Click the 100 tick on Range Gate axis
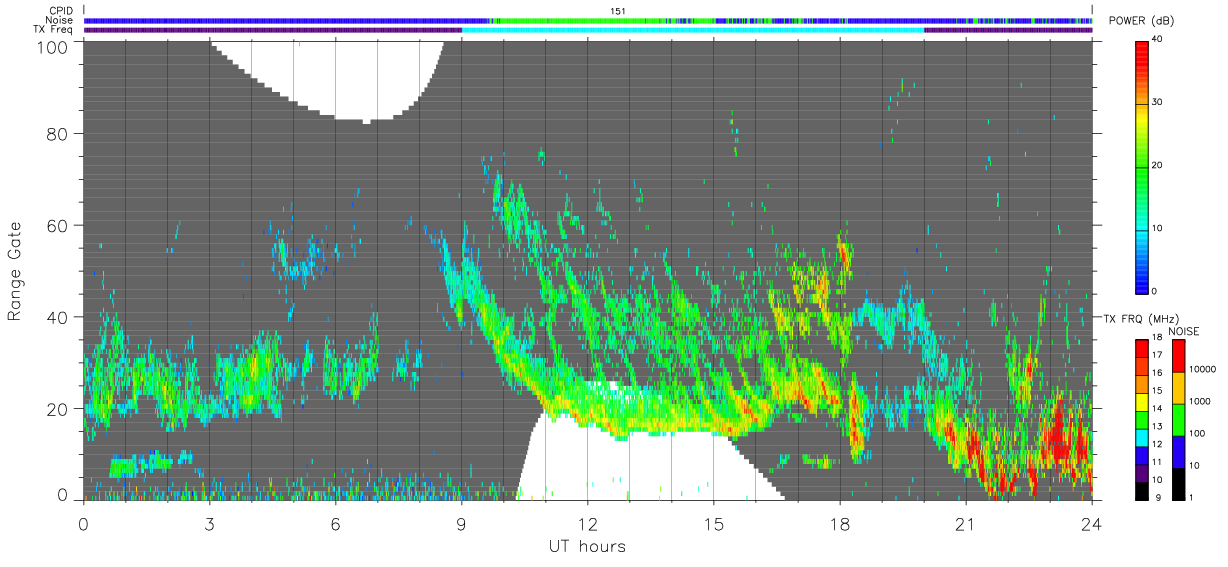This screenshot has width=1228, height=567. (53, 47)
